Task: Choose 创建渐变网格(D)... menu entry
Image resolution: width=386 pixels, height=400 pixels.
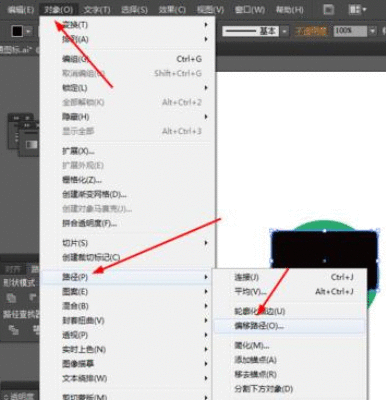Action: [127, 194]
